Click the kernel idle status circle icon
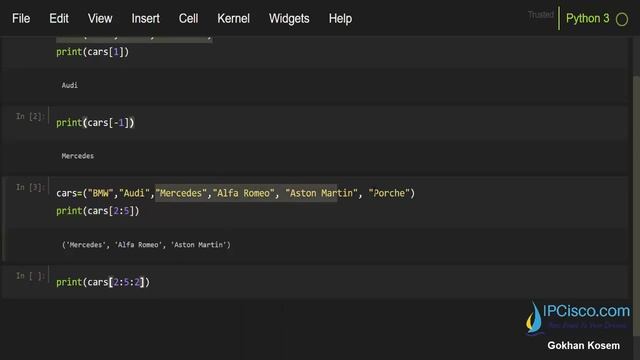 pyautogui.click(x=622, y=19)
